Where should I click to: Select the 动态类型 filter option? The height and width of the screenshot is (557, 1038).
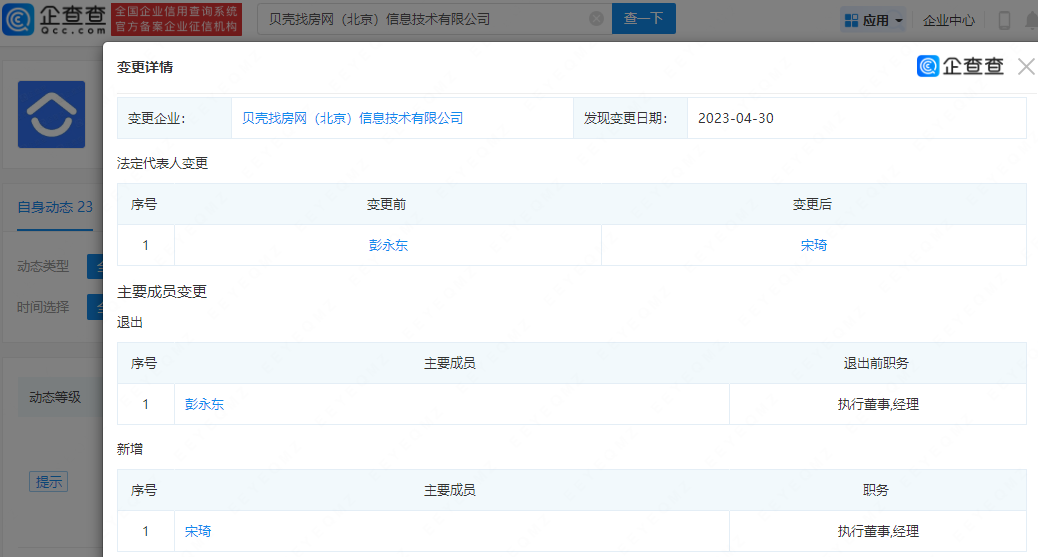95,266
